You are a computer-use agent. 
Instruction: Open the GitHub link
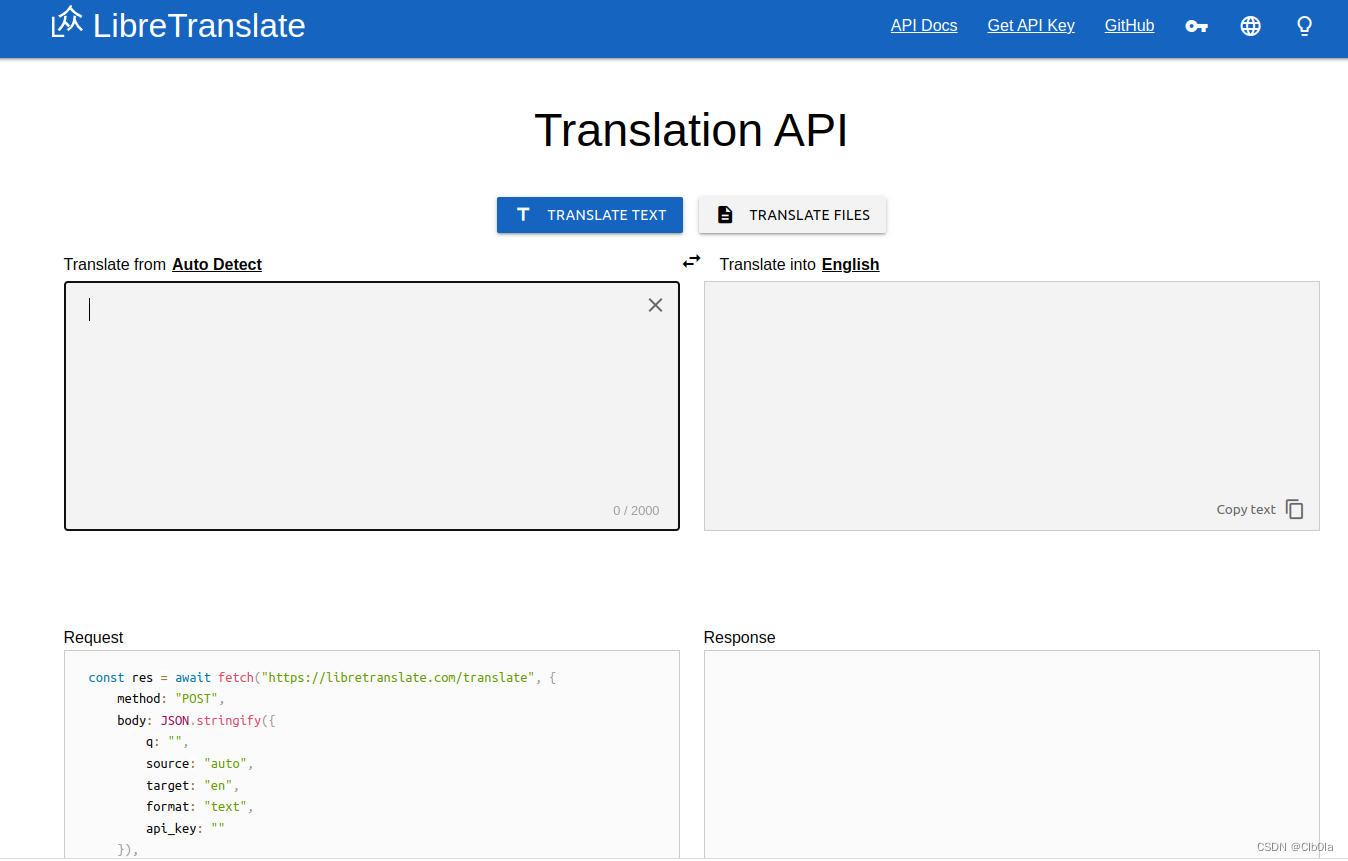click(1129, 26)
